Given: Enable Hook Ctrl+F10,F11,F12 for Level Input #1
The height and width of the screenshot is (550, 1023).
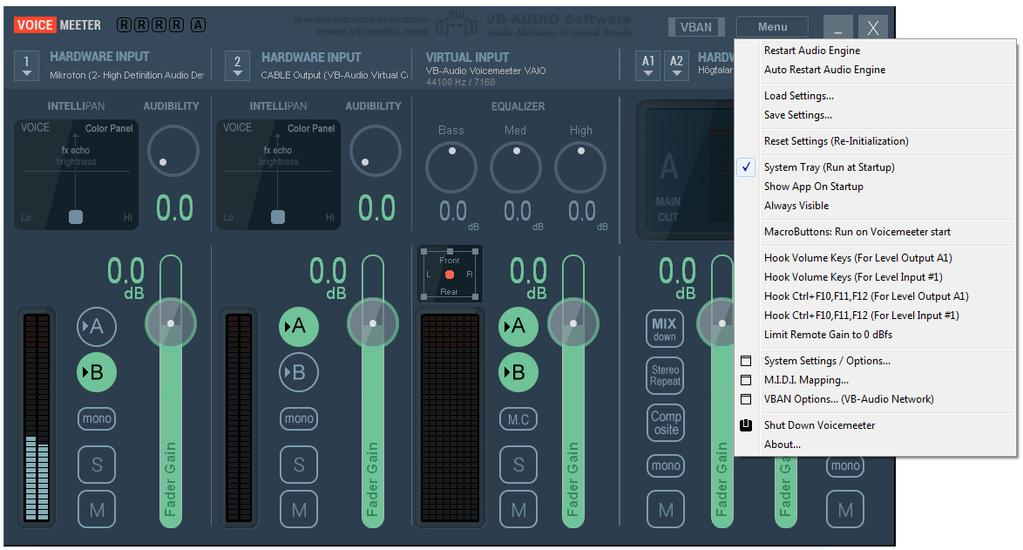Looking at the screenshot, I should (x=861, y=315).
